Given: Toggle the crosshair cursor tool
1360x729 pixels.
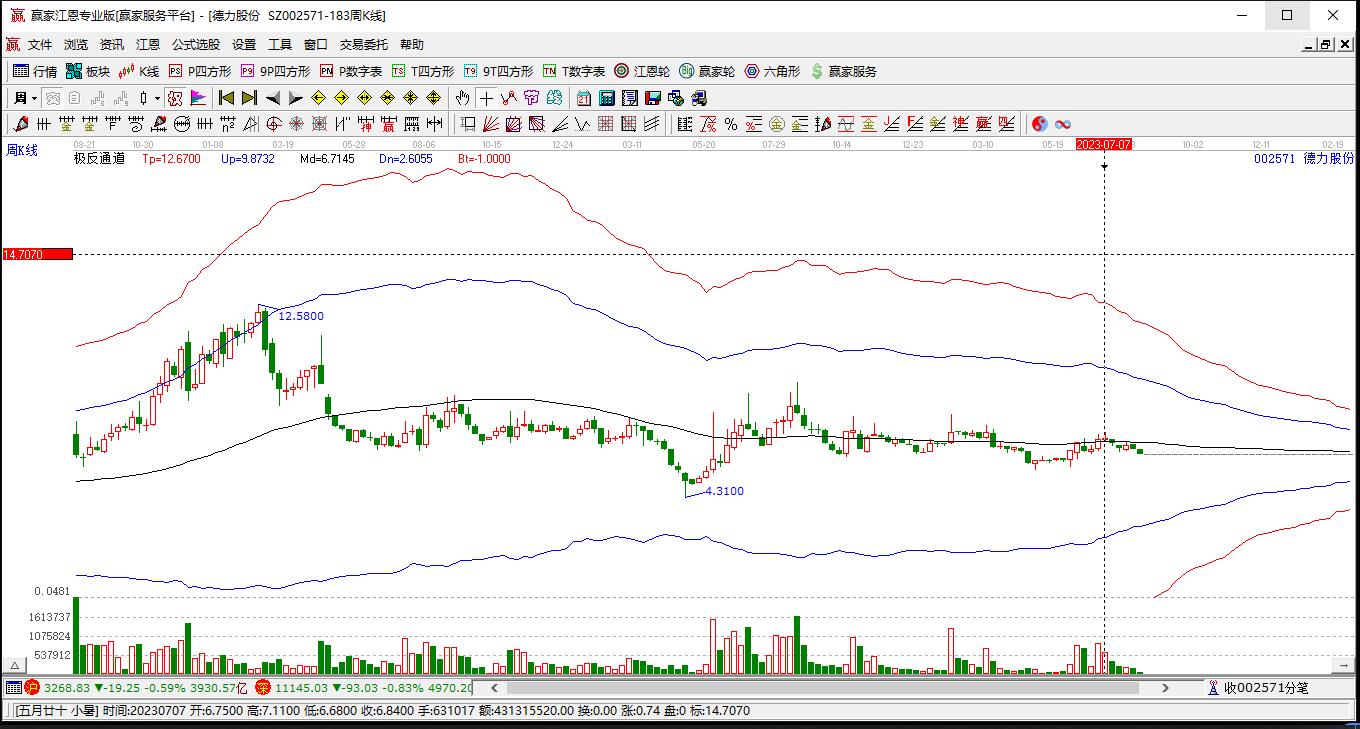Looking at the screenshot, I should pyautogui.click(x=486, y=98).
